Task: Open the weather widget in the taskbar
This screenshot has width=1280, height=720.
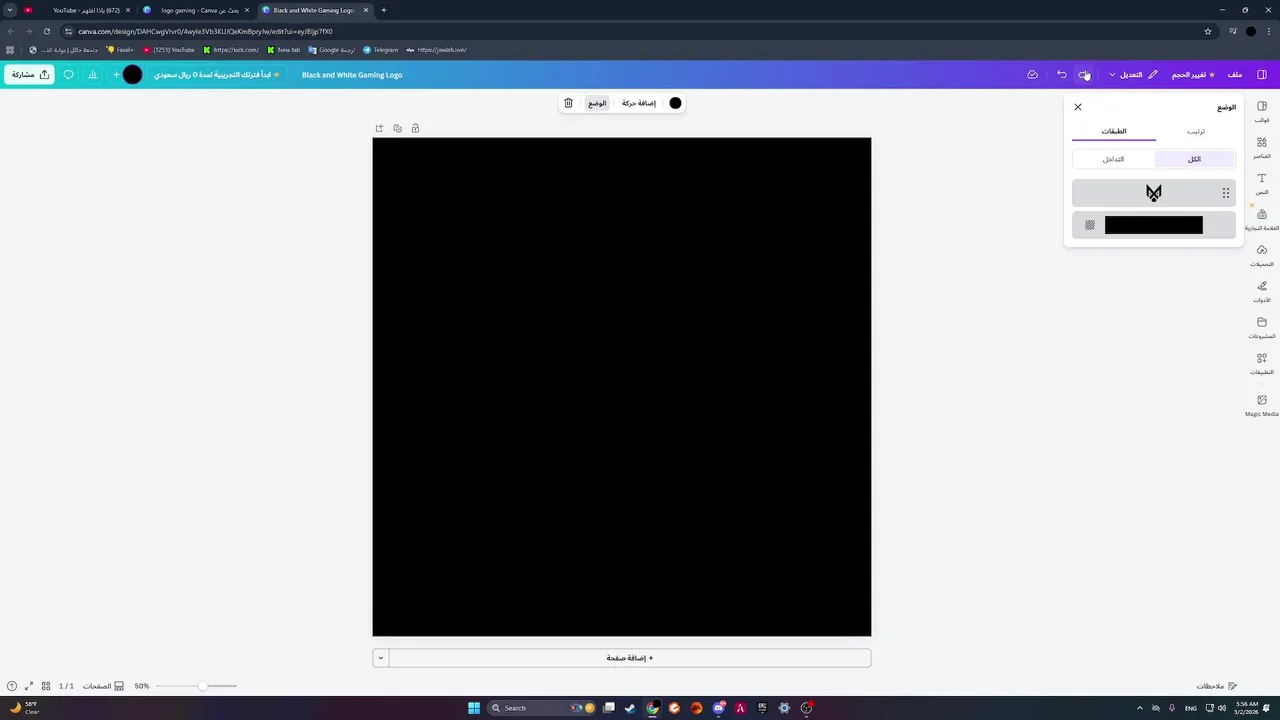Action: pos(24,708)
